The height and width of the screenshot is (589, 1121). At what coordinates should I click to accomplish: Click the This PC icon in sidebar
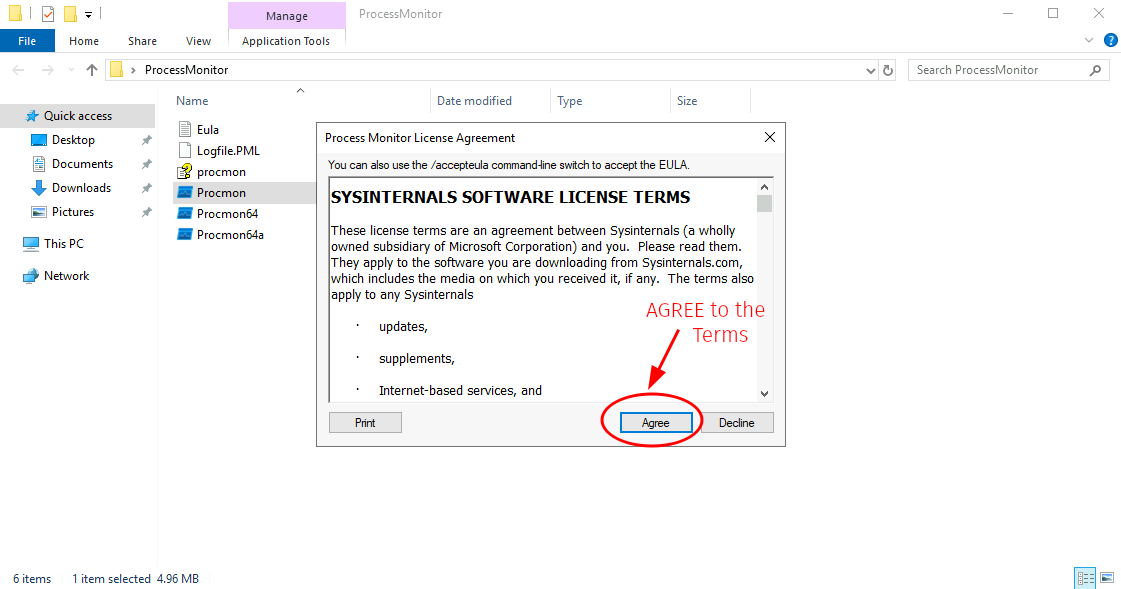tap(31, 244)
